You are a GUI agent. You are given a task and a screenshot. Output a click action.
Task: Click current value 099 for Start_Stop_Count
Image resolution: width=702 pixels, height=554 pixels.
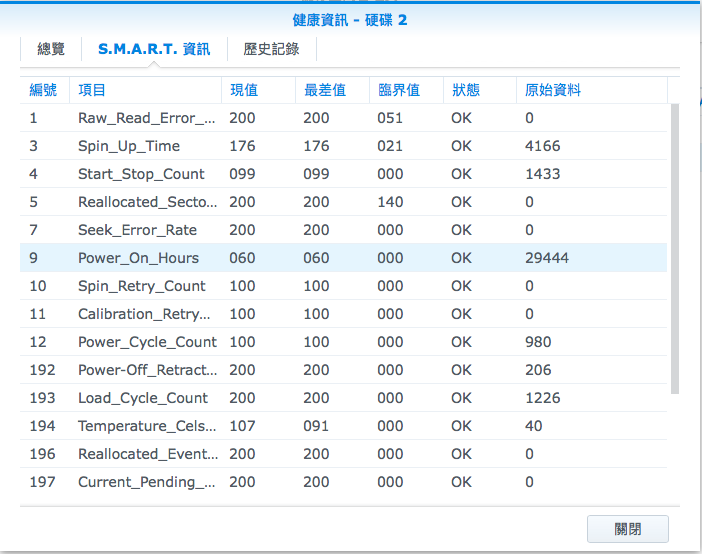click(242, 174)
